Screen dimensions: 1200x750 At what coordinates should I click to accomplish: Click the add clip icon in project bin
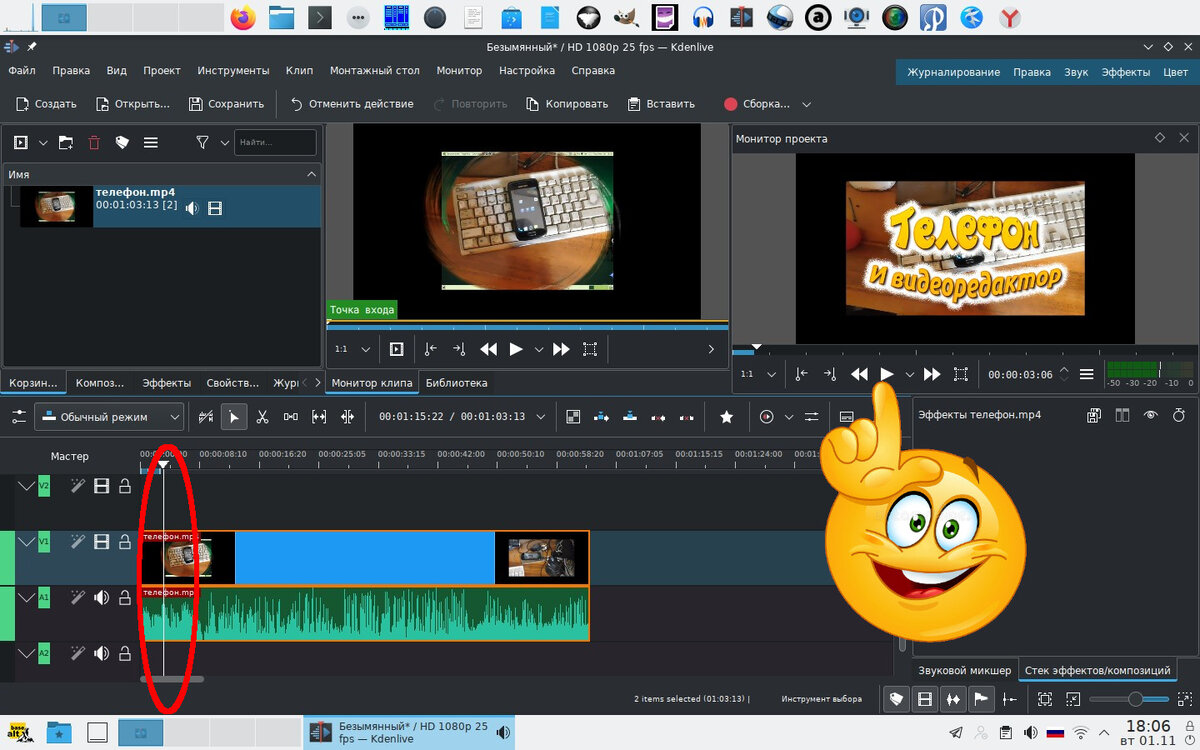(x=20, y=143)
